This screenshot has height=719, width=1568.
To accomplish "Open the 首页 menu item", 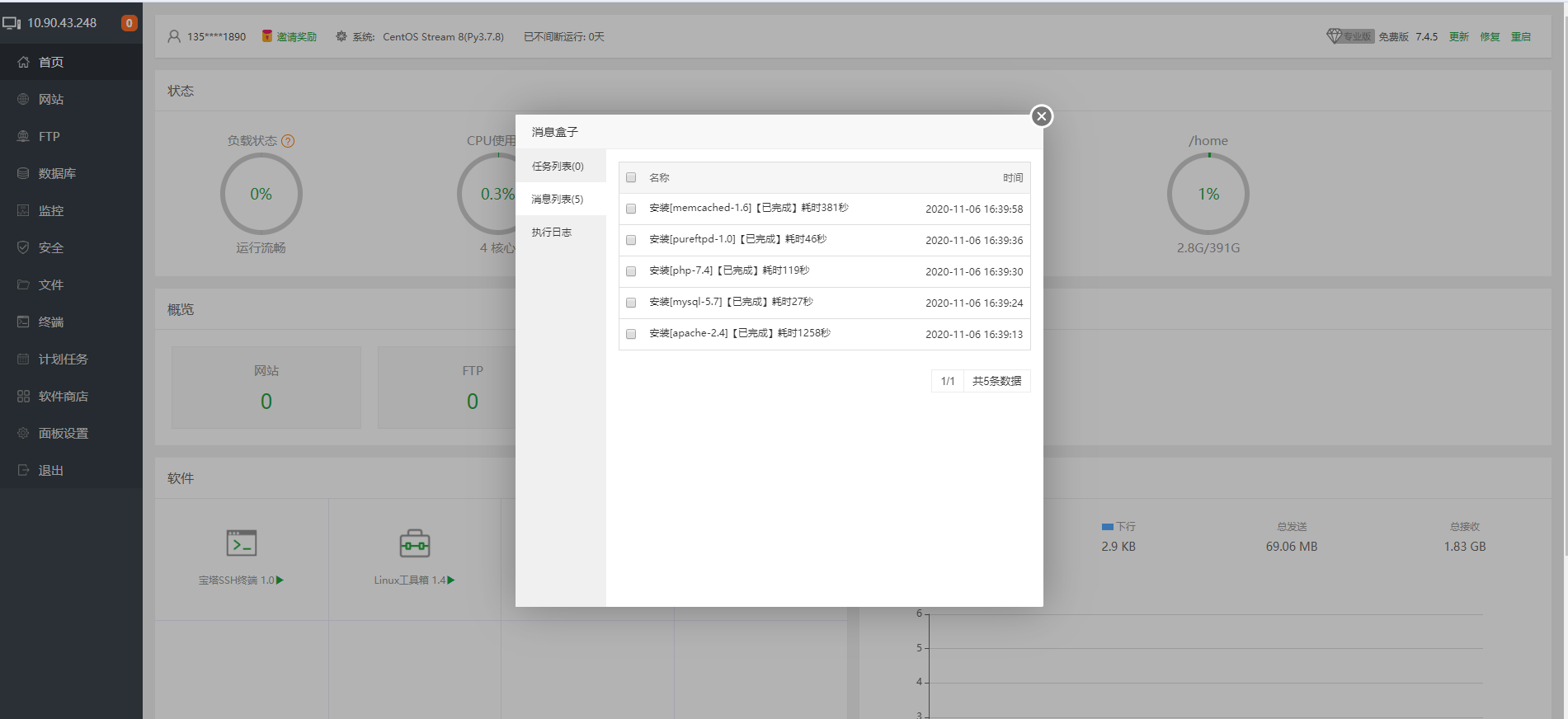I will pyautogui.click(x=71, y=62).
